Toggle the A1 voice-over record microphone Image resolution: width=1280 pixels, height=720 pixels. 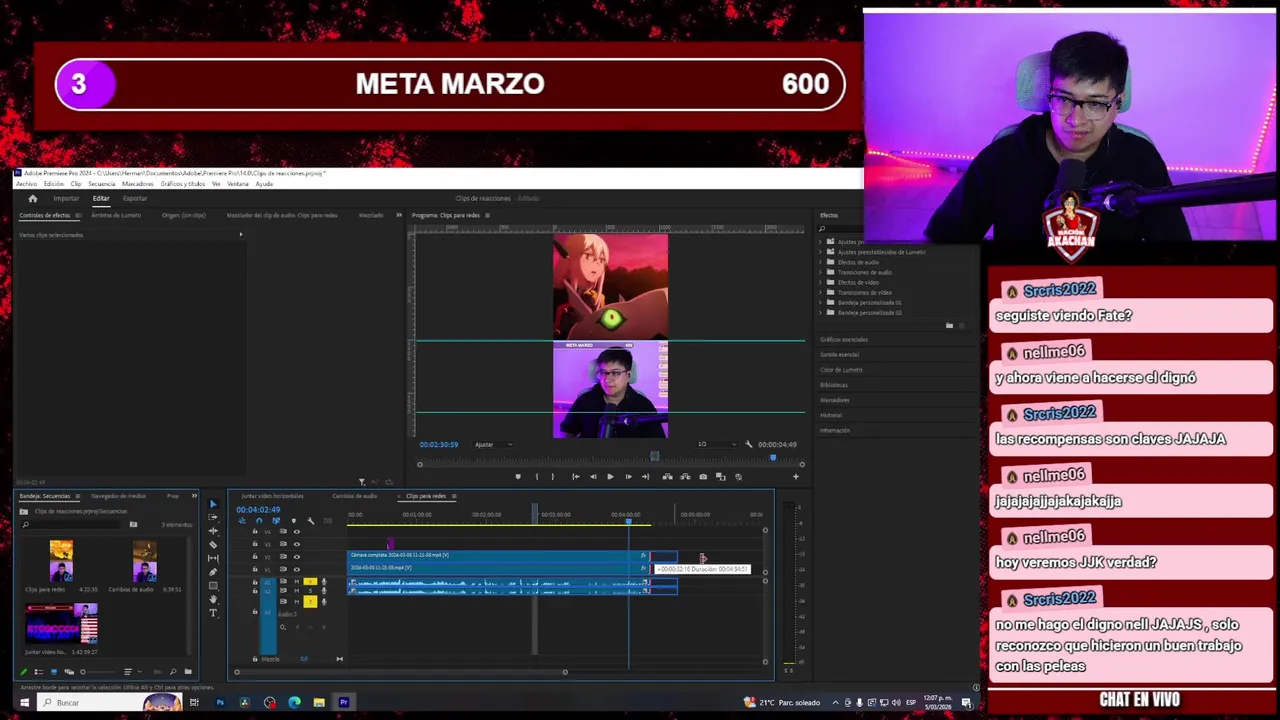(323, 582)
